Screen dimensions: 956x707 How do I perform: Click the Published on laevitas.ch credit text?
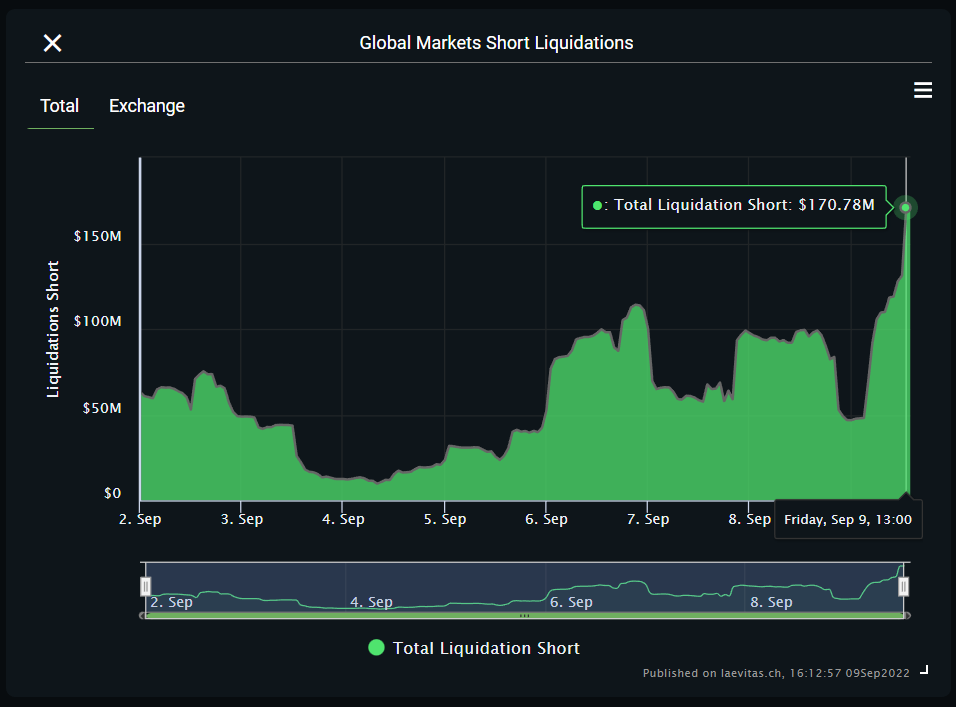pos(776,673)
